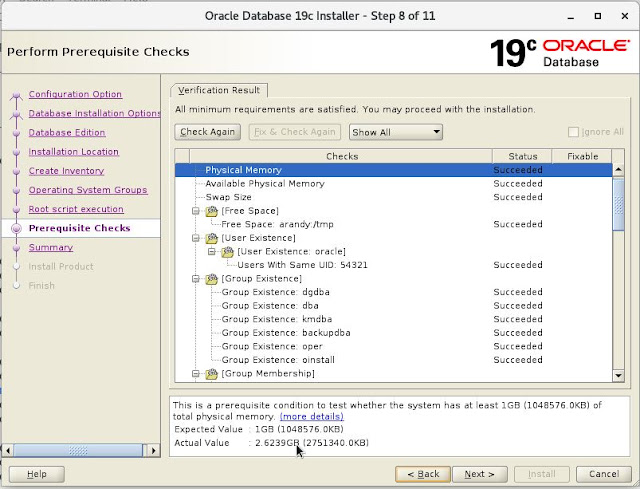Go to Database Installation Options step
The width and height of the screenshot is (640, 489).
[94, 113]
